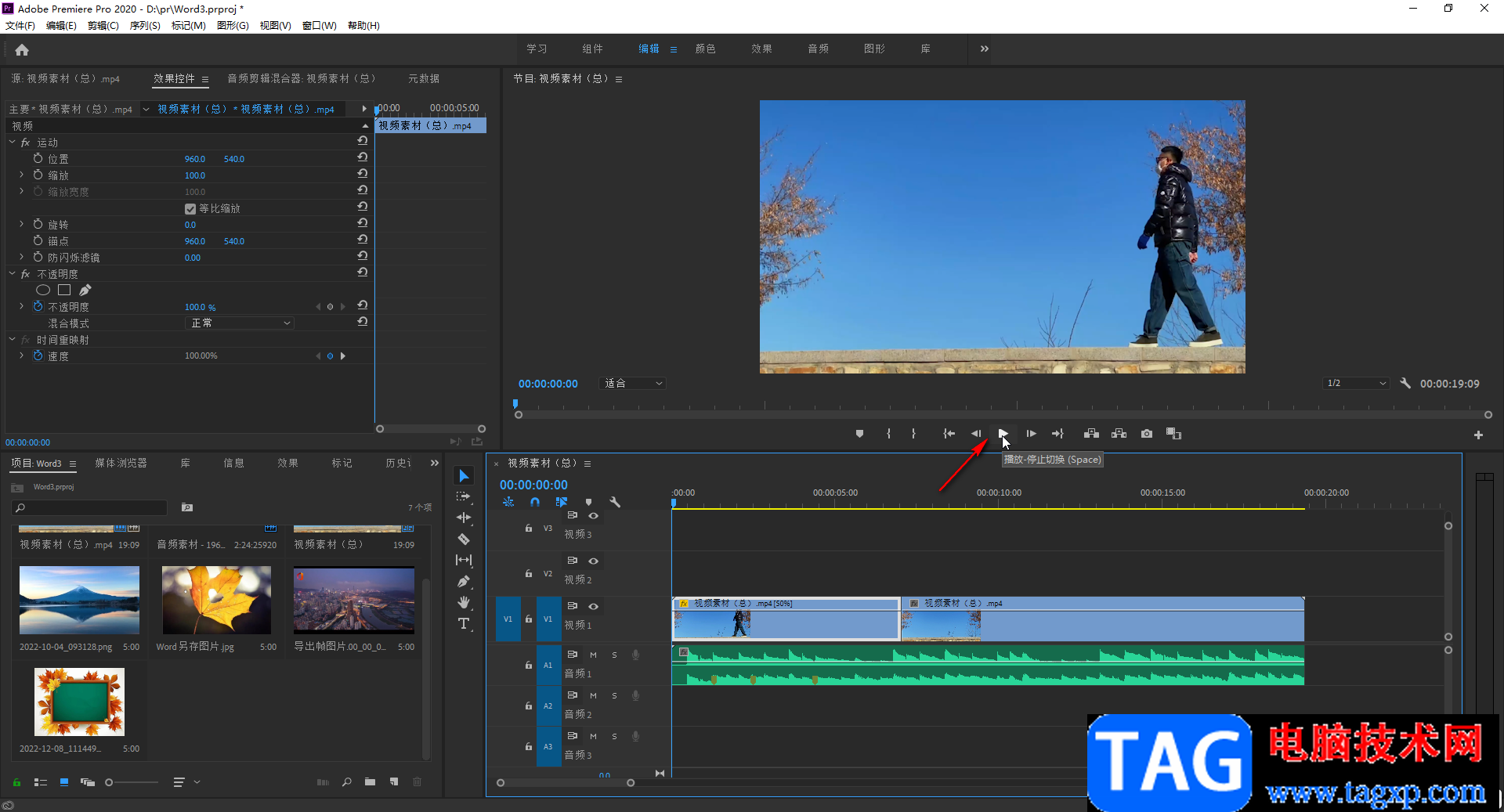The height and width of the screenshot is (812, 1504).
Task: Toggle timeline Snap magnet icon
Action: click(x=534, y=502)
